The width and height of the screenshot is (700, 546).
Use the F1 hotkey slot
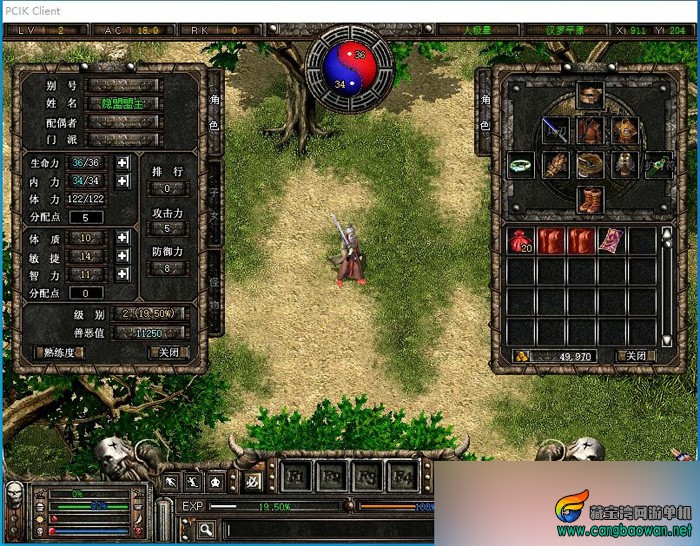(x=295, y=477)
